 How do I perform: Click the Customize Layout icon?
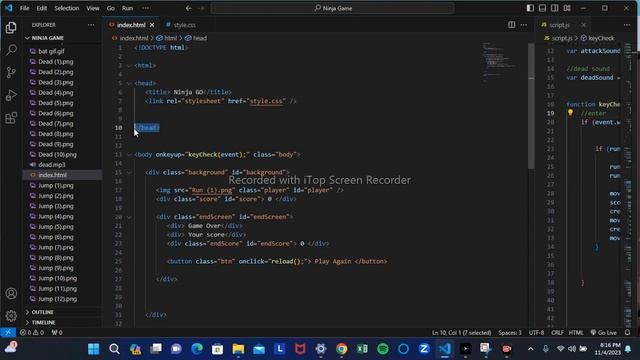pyautogui.click(x=567, y=8)
